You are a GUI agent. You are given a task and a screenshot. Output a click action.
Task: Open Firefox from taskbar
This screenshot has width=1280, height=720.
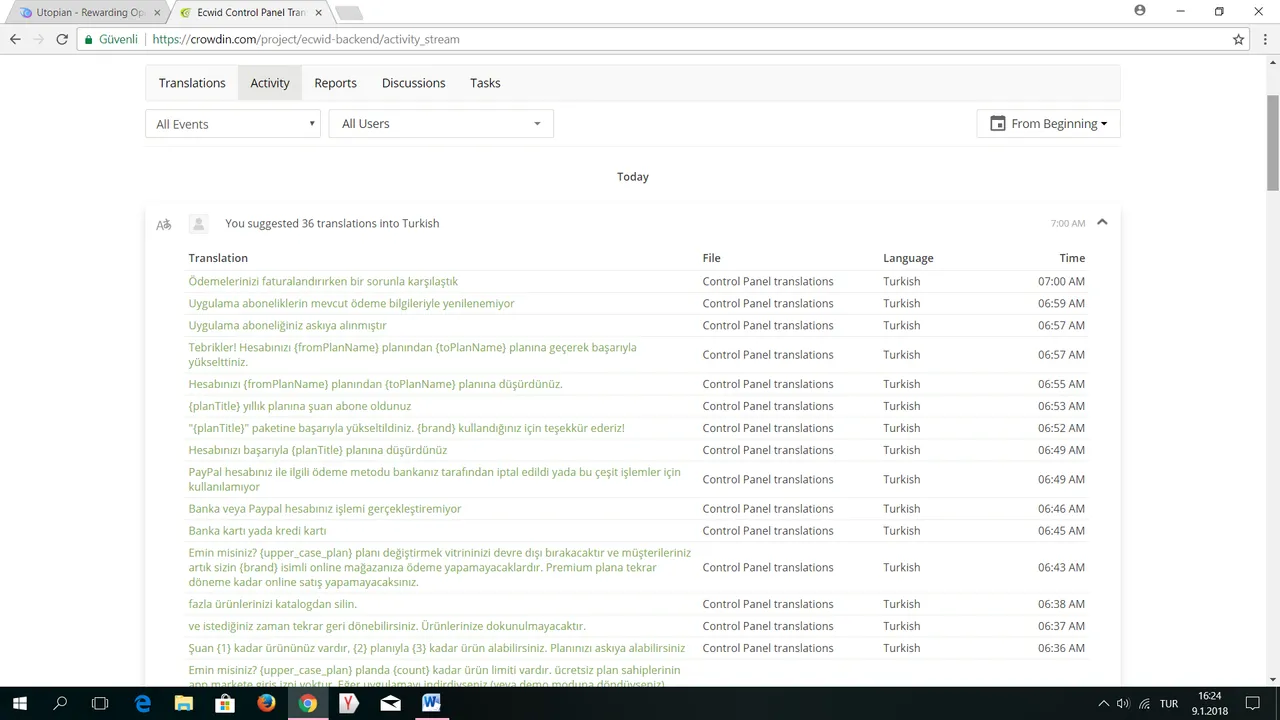click(x=266, y=704)
